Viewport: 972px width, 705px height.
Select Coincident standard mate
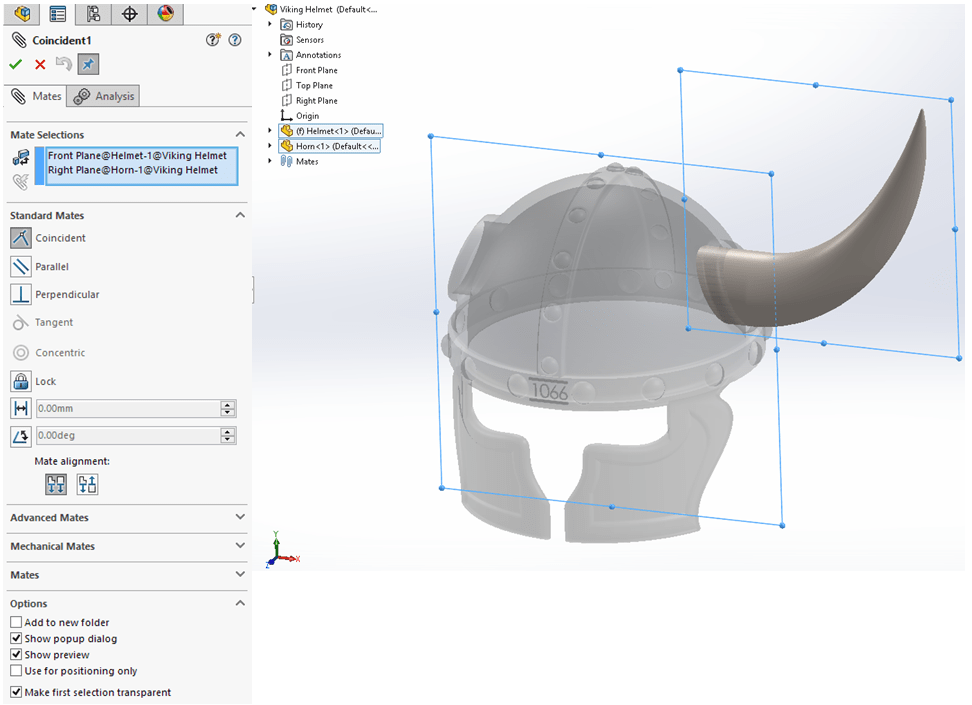click(x=21, y=238)
